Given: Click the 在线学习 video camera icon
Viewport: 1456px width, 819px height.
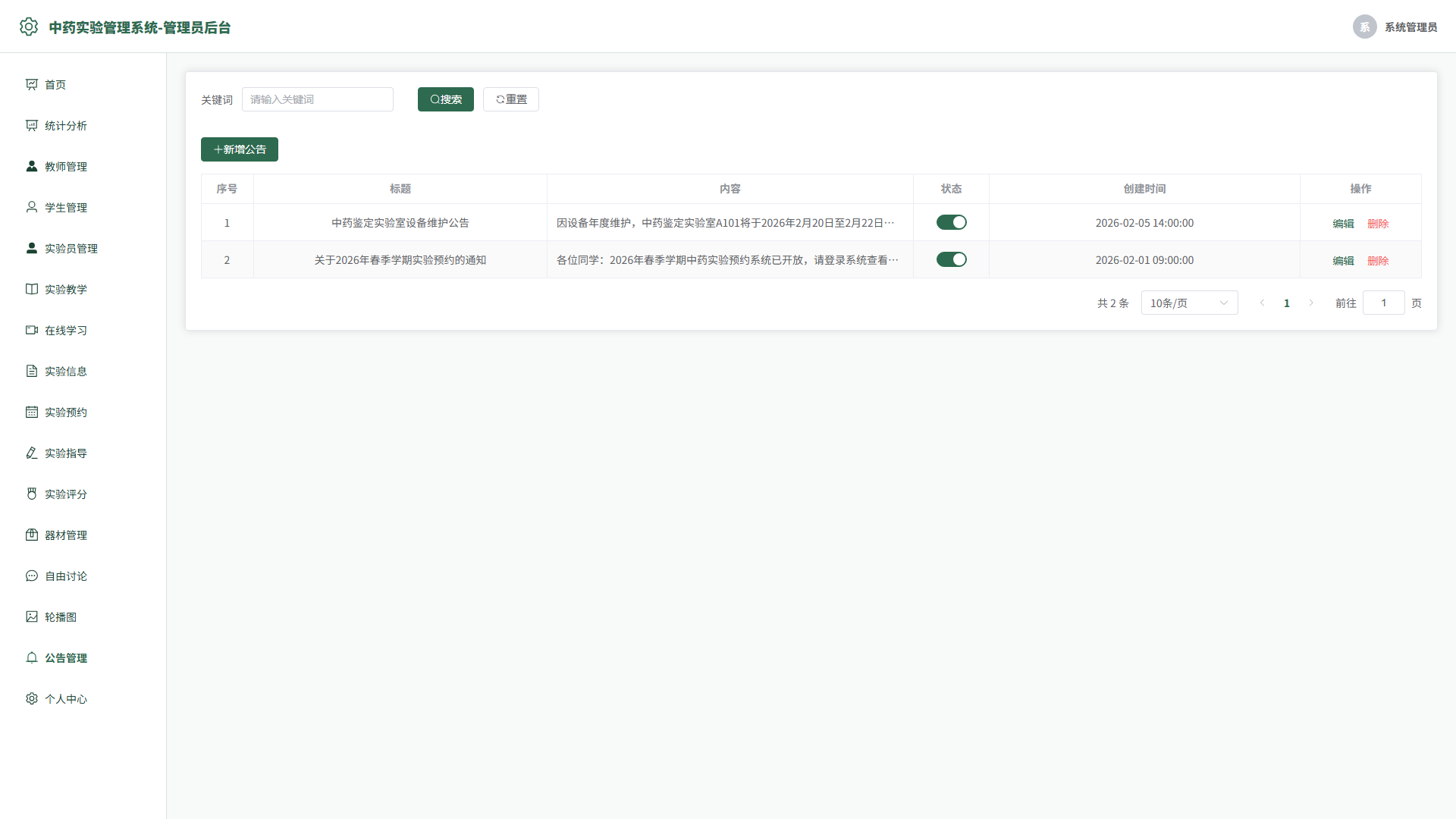Looking at the screenshot, I should 32,330.
